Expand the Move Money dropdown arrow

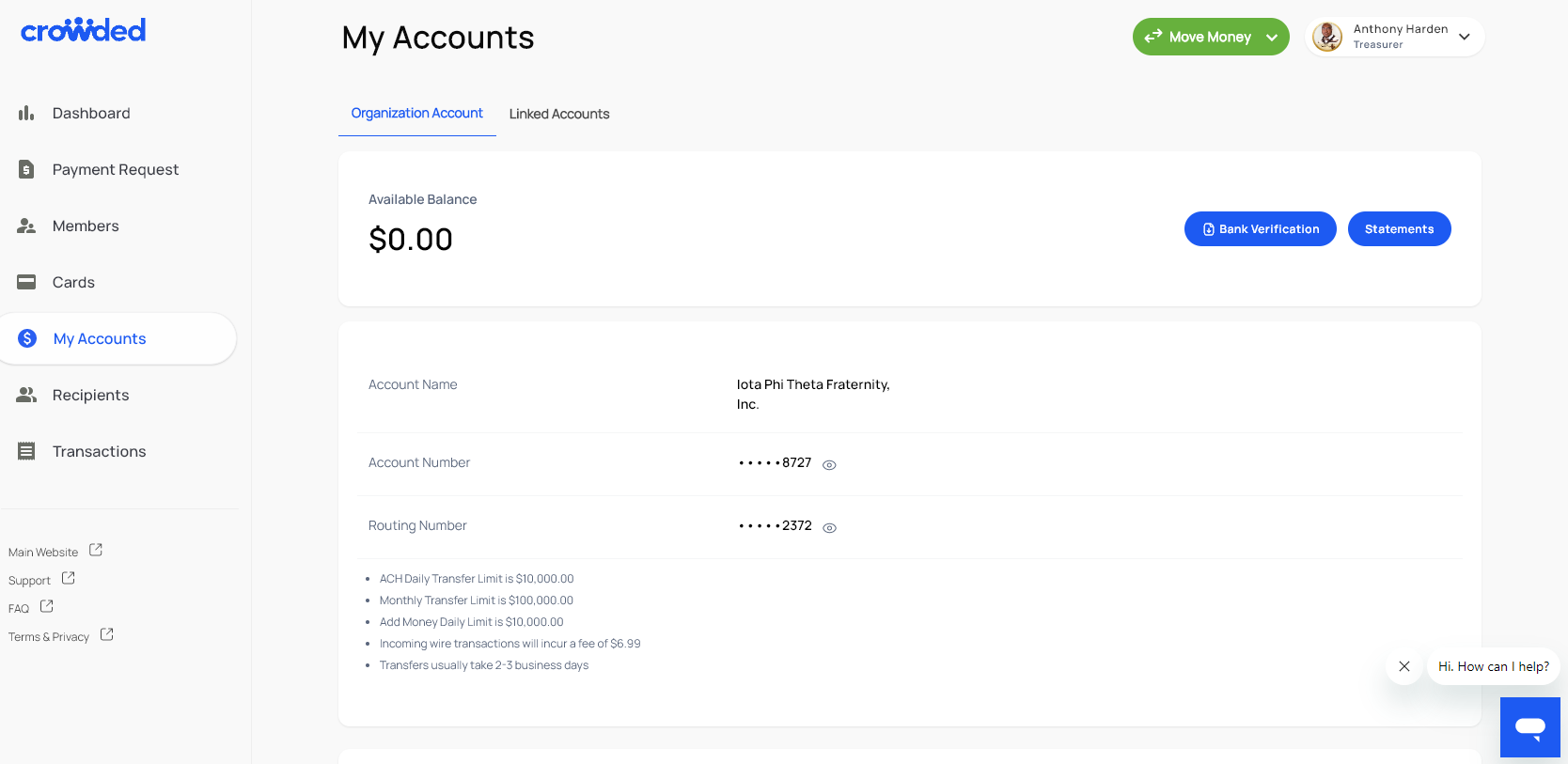point(1272,38)
